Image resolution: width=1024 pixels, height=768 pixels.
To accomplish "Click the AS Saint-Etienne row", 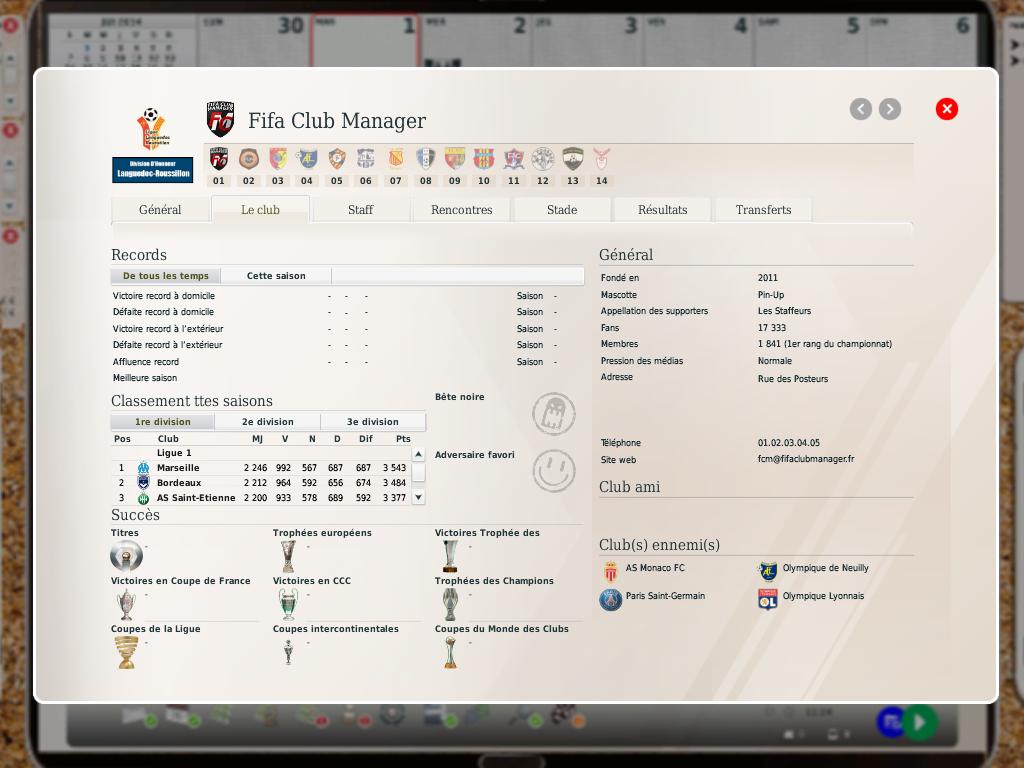I will [x=261, y=498].
